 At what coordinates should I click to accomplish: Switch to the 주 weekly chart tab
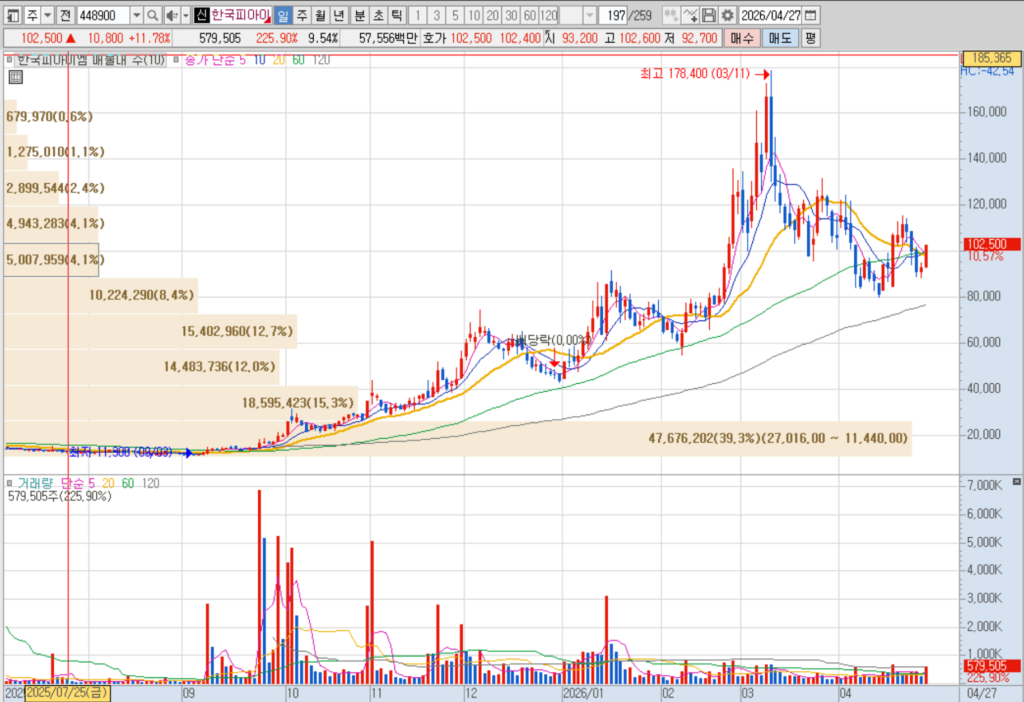pos(302,15)
